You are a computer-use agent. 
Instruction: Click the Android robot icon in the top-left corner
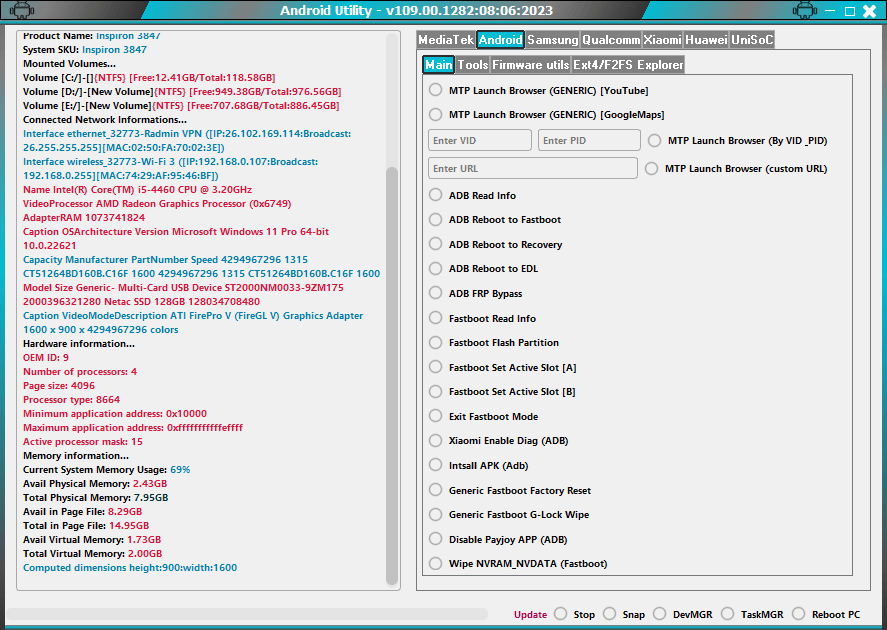coord(22,10)
